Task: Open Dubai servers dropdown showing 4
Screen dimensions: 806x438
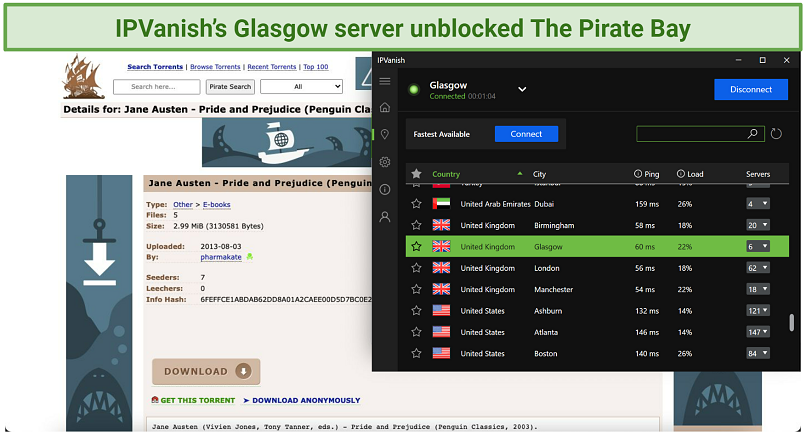Action: point(758,204)
